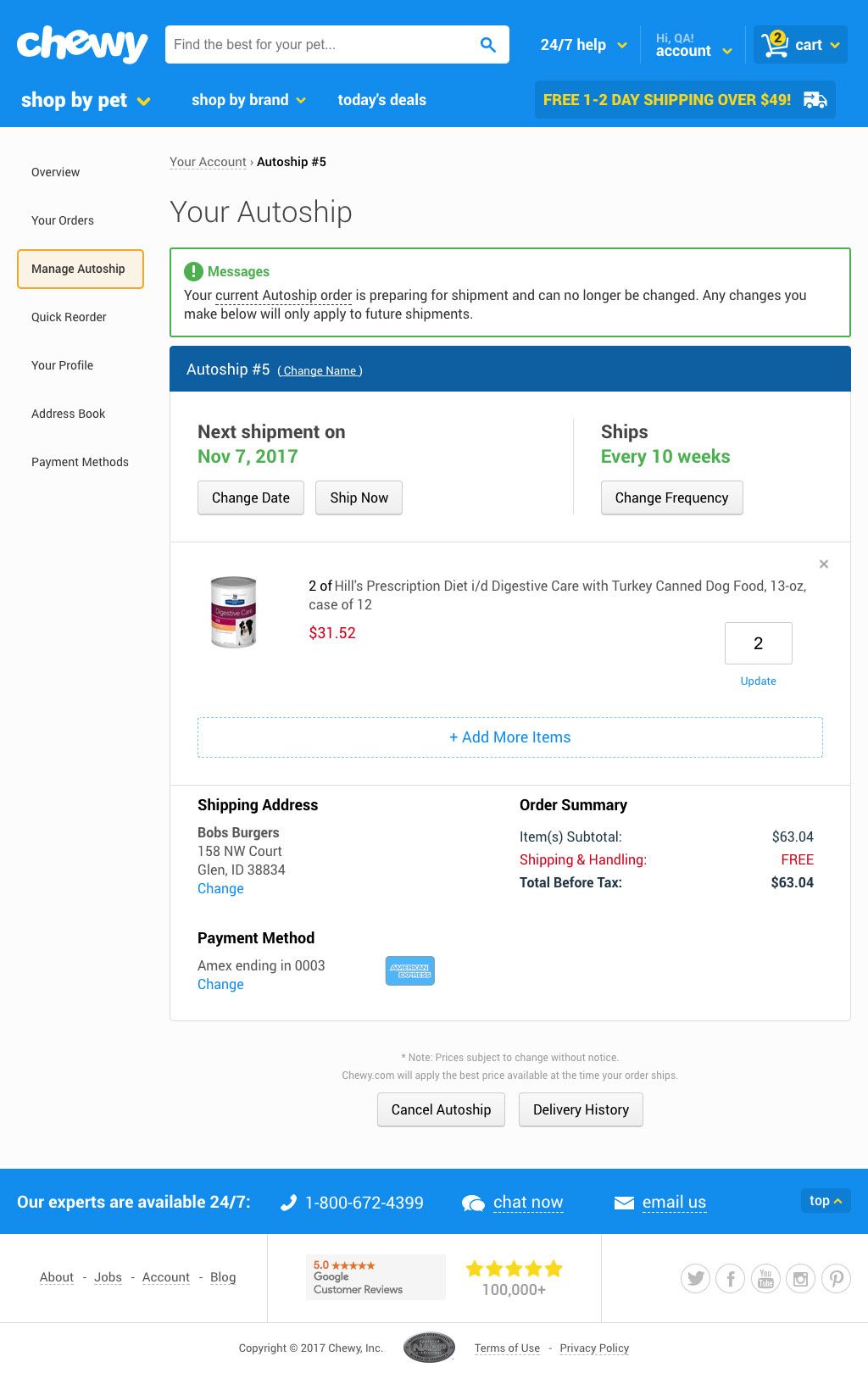This screenshot has height=1373, width=868.
Task: Expand the shop by brand dropdown
Action: point(248,100)
